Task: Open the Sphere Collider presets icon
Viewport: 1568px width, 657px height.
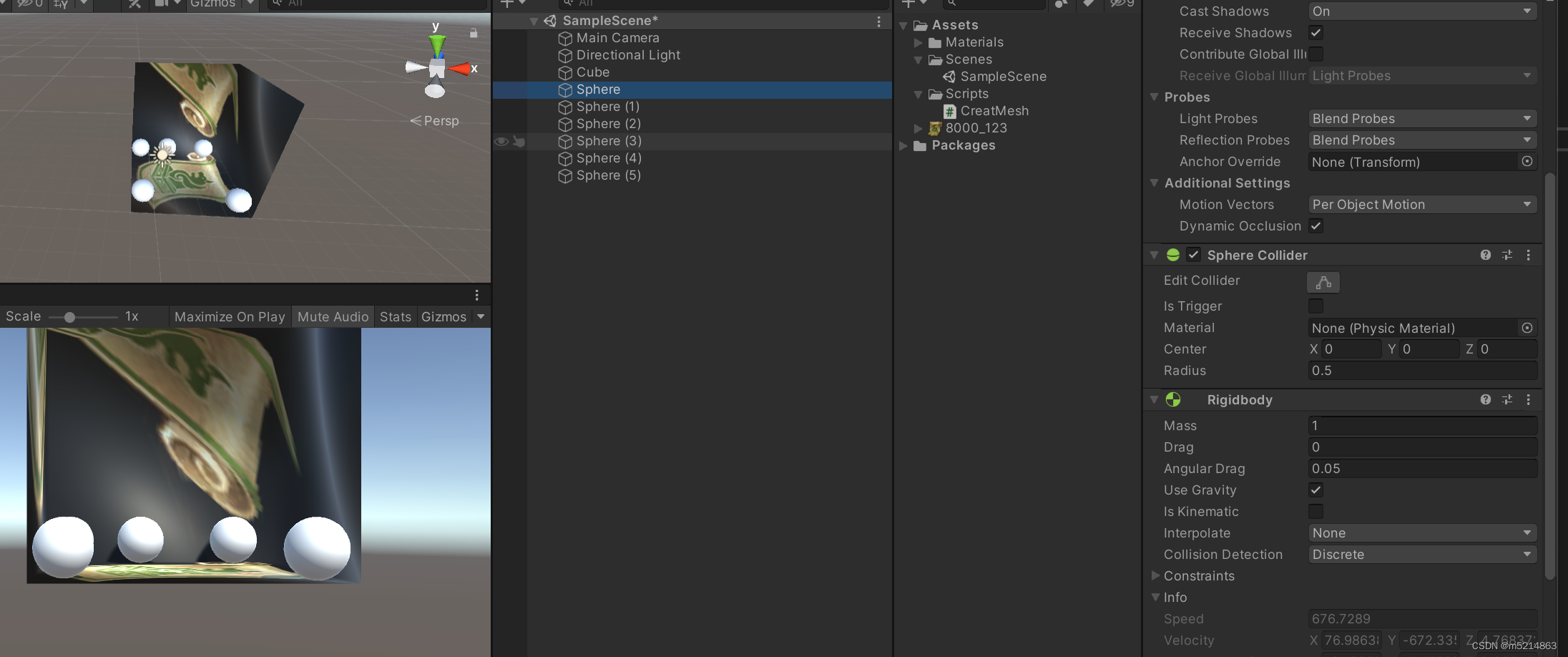Action: [x=1507, y=255]
